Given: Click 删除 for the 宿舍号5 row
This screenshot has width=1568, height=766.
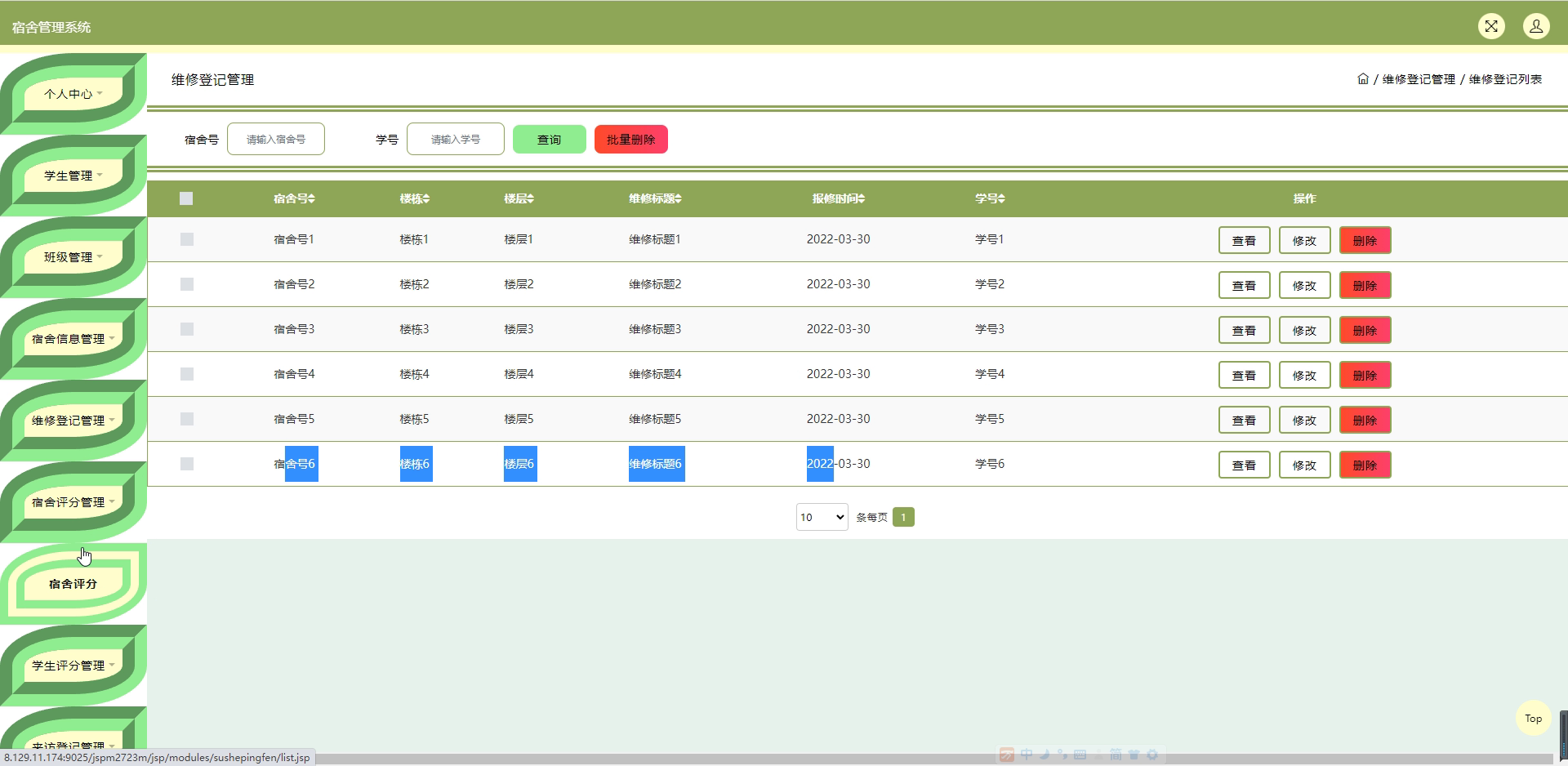Looking at the screenshot, I should pos(1365,420).
